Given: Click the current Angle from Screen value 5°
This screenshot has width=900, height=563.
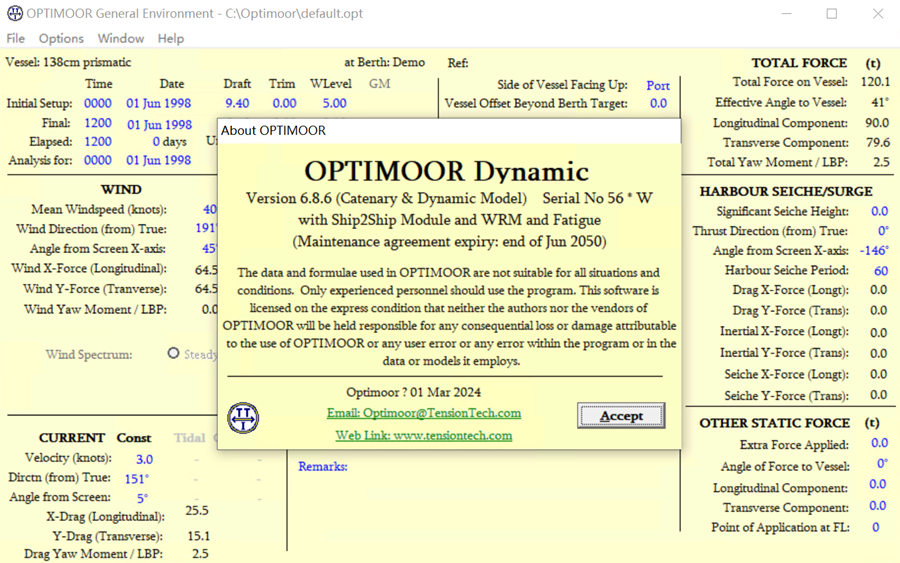Looking at the screenshot, I should [x=142, y=498].
